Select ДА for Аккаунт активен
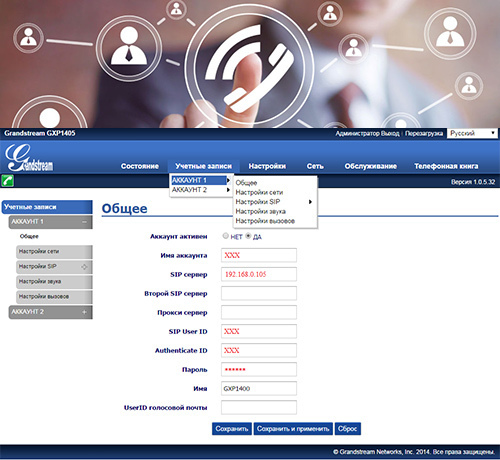 point(248,236)
